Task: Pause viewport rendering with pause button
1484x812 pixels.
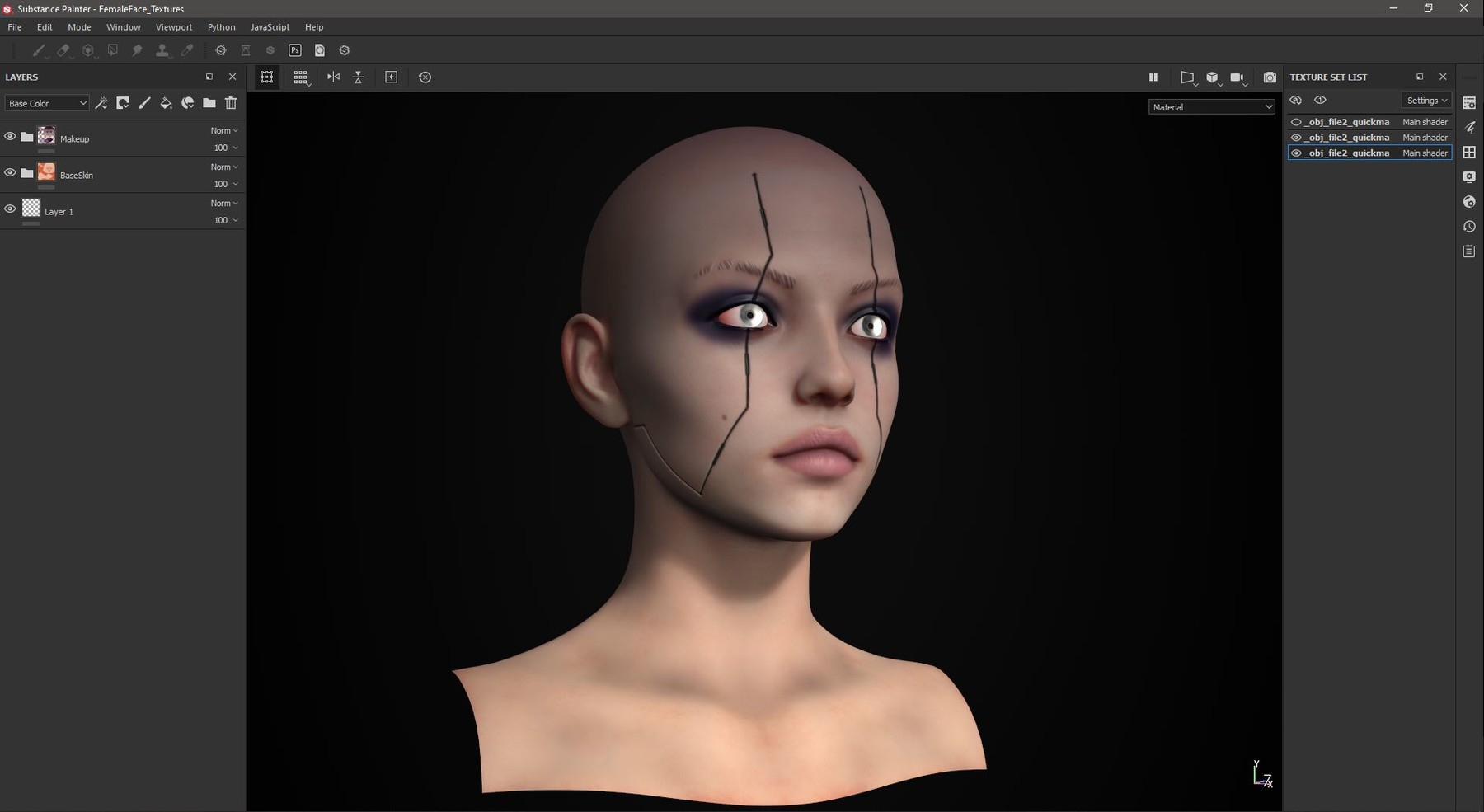Action: click(x=1153, y=77)
